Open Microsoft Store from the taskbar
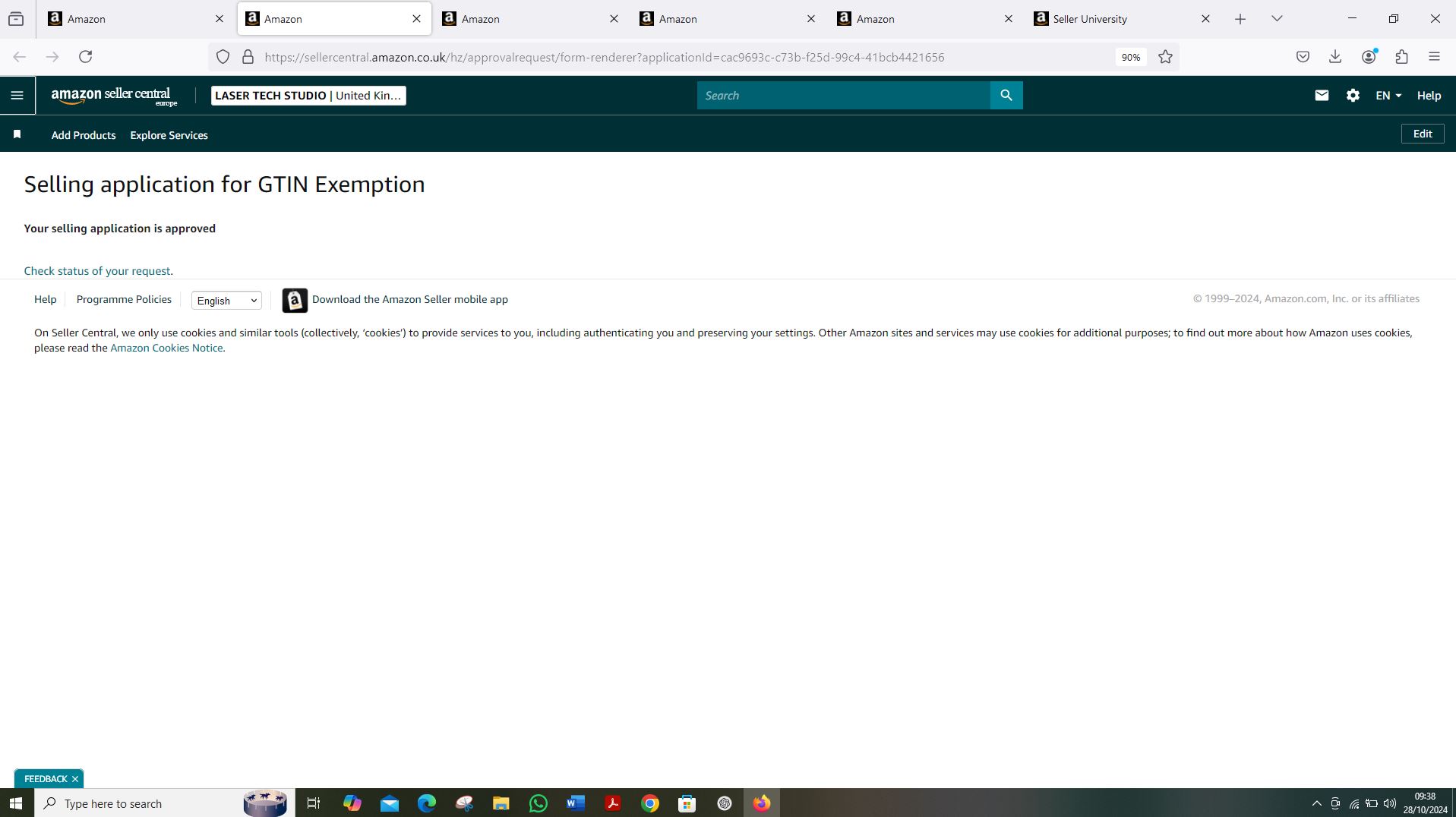 pos(687,803)
